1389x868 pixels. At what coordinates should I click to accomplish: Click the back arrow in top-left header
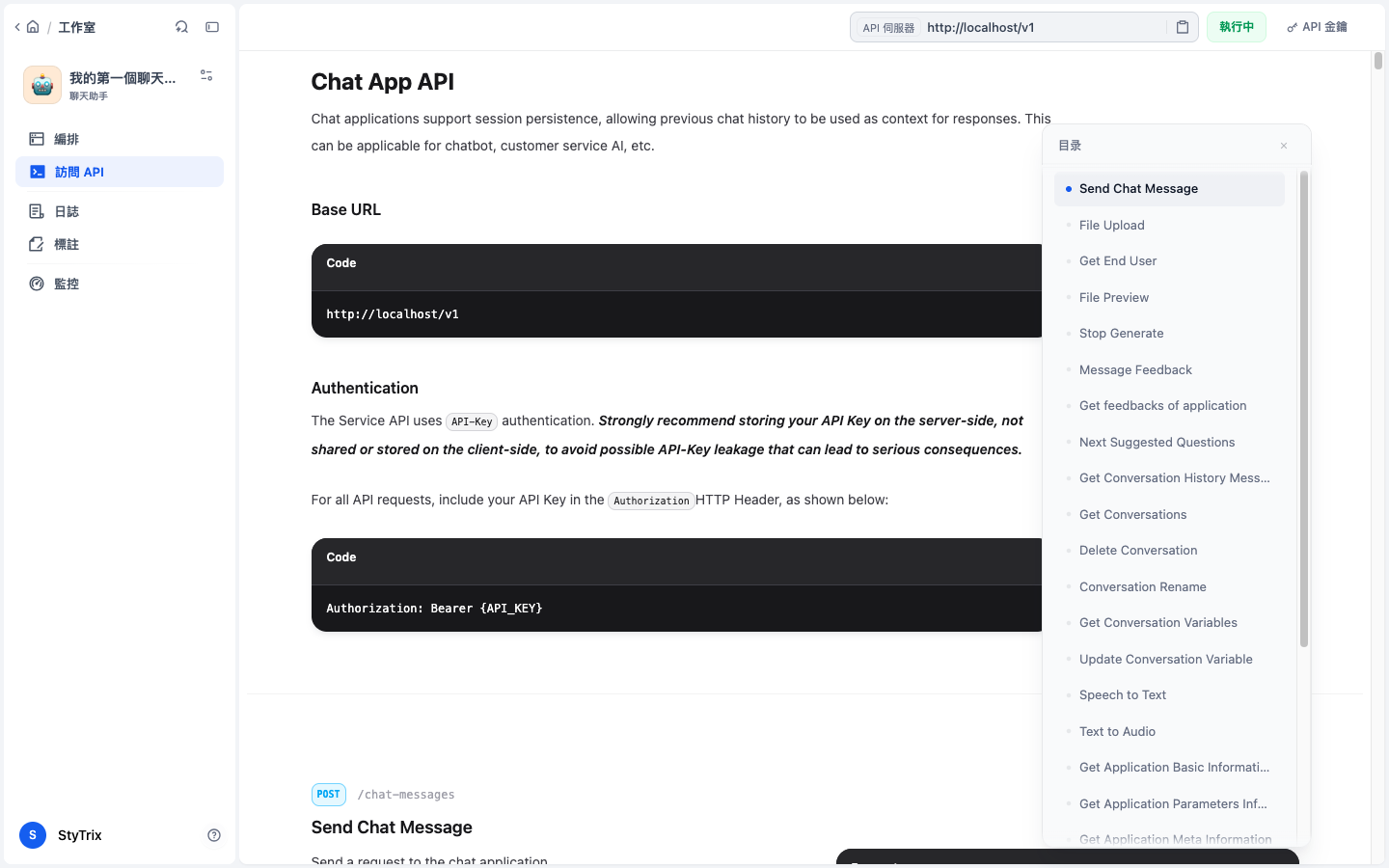click(x=17, y=27)
